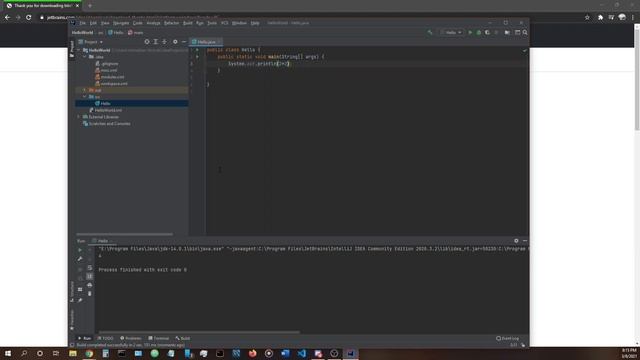This screenshot has width=640, height=360.
Task: Open the Build tool window tab
Action: point(182,338)
